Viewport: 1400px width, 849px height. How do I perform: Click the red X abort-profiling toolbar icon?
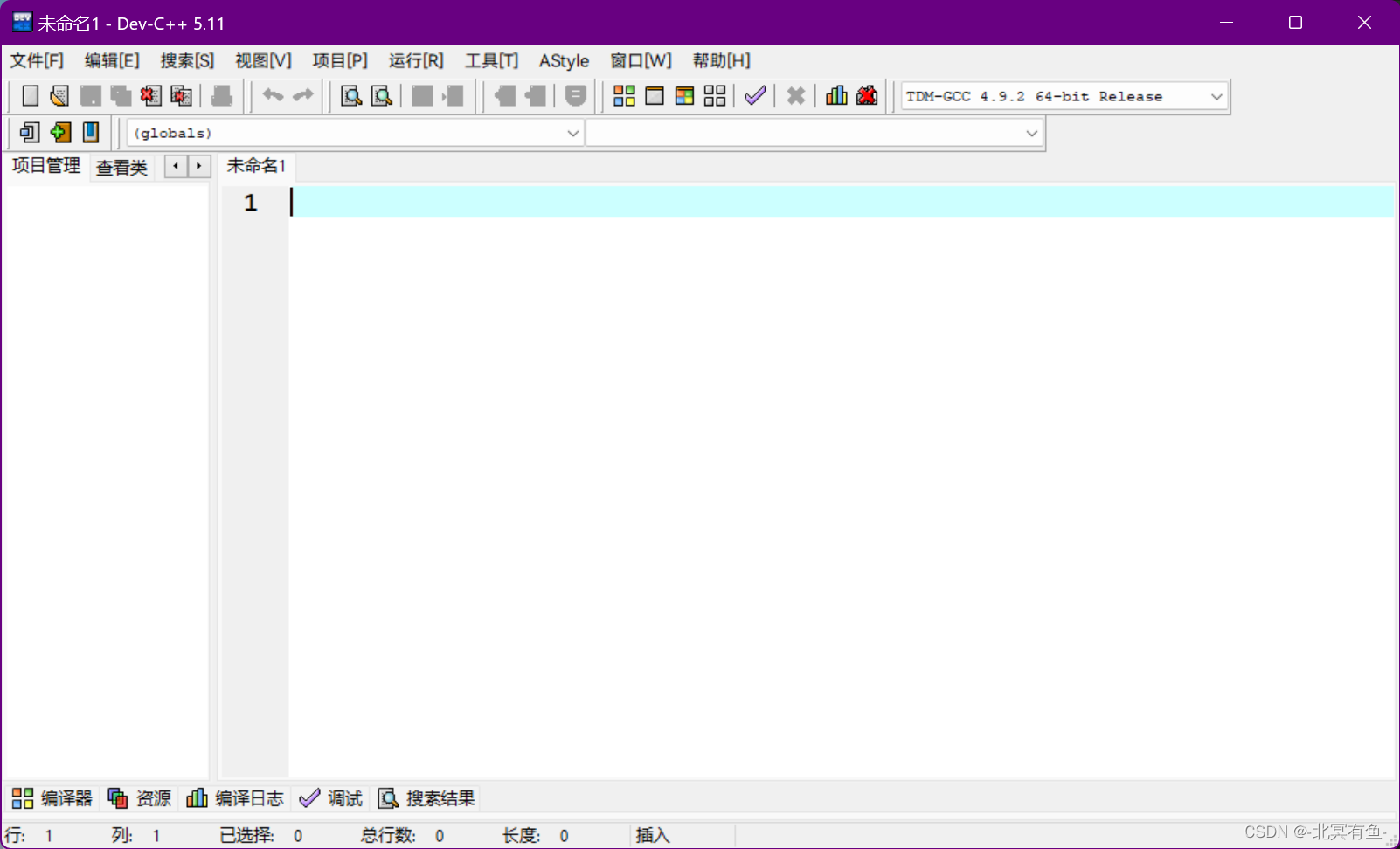866,95
